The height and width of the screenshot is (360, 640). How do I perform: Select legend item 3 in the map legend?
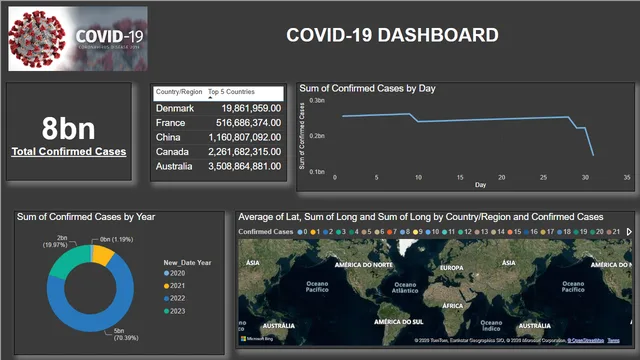click(x=341, y=232)
